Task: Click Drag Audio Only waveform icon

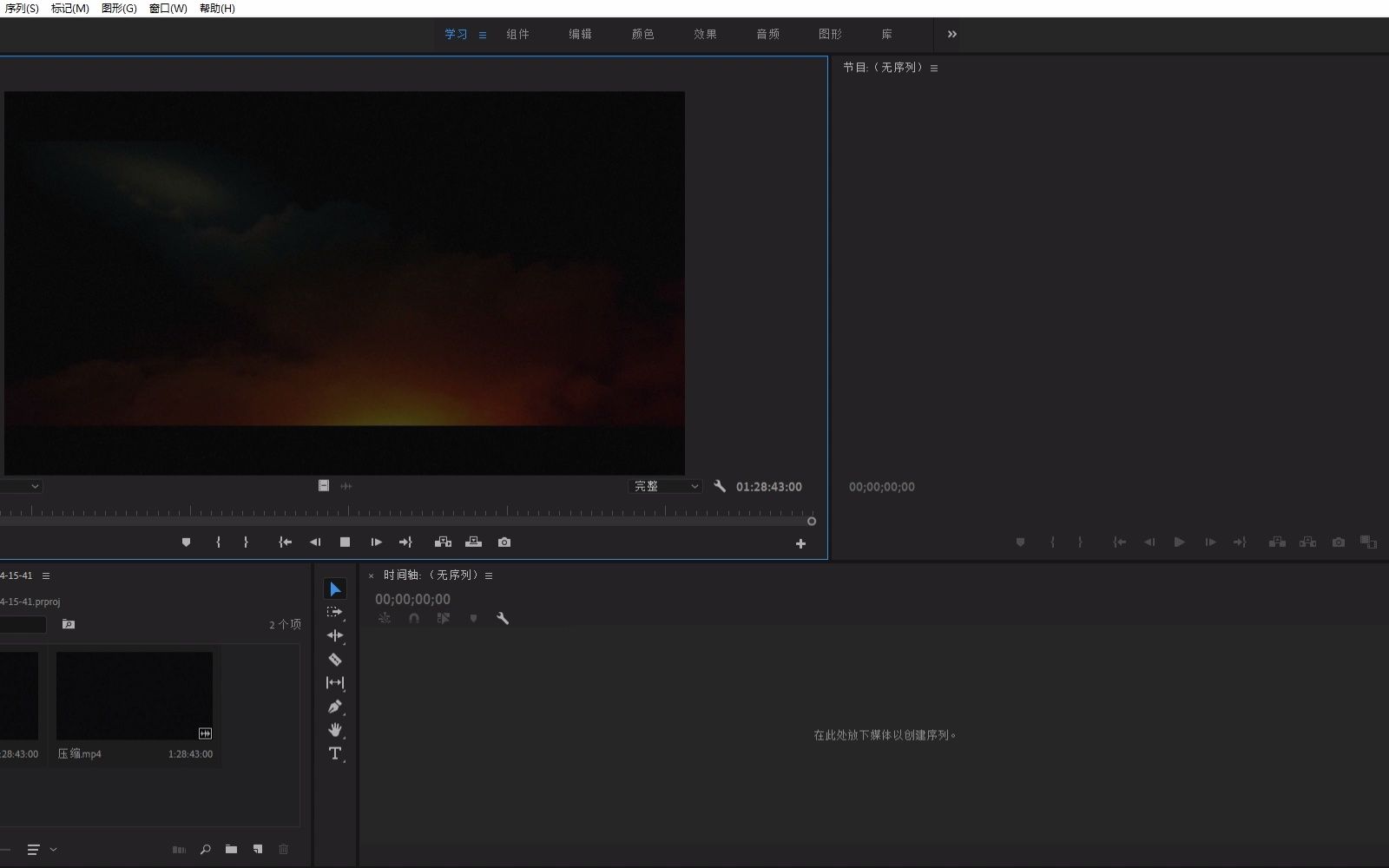Action: [x=346, y=486]
